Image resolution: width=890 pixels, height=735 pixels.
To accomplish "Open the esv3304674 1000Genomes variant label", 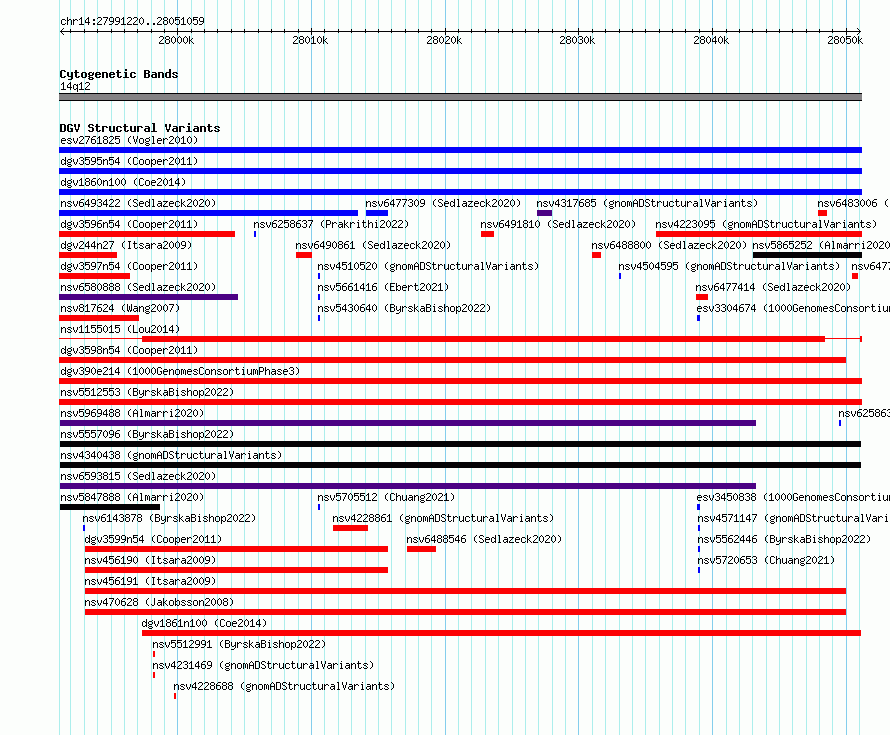I will coord(793,308).
